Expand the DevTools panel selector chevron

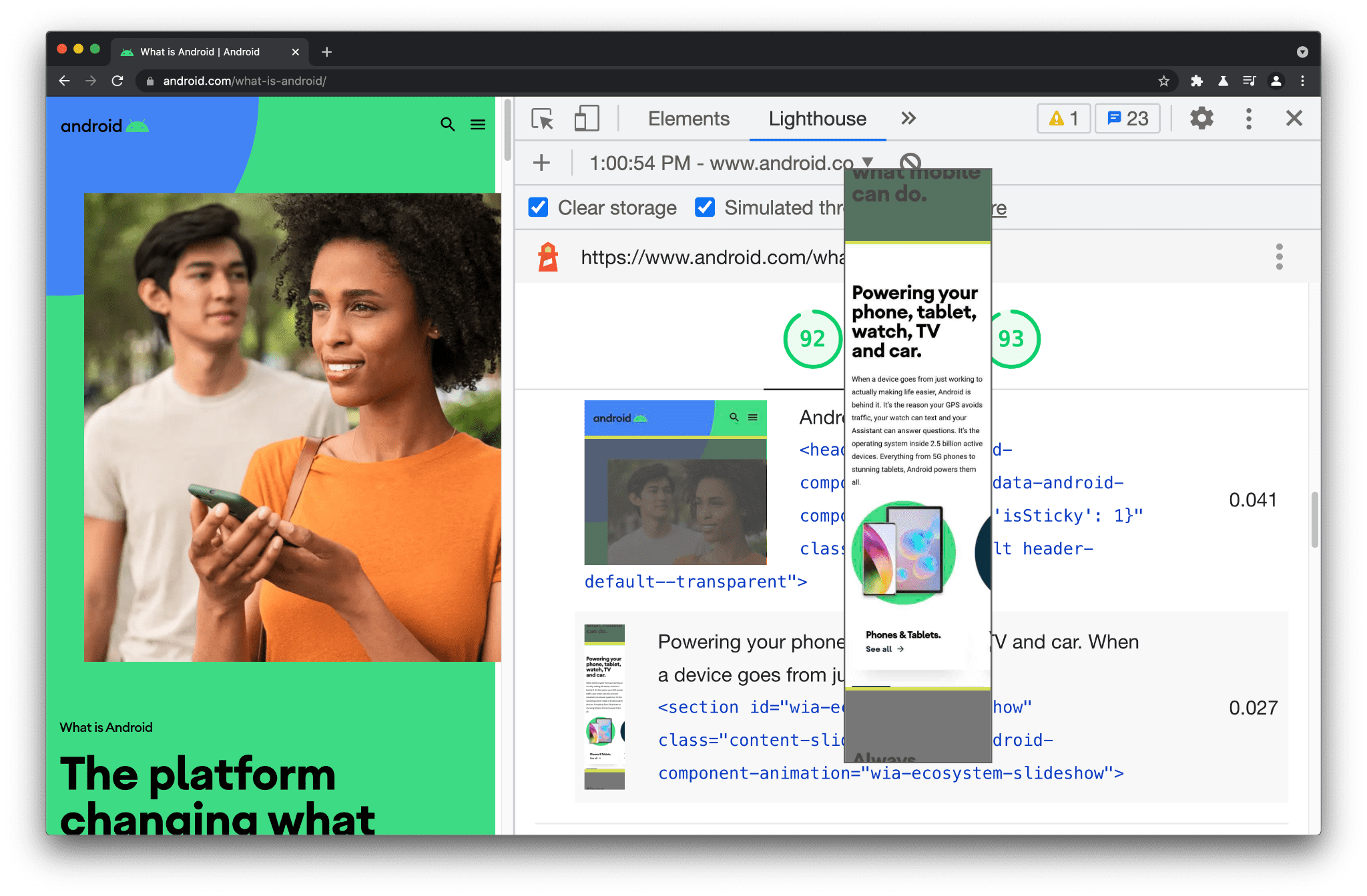pos(909,117)
